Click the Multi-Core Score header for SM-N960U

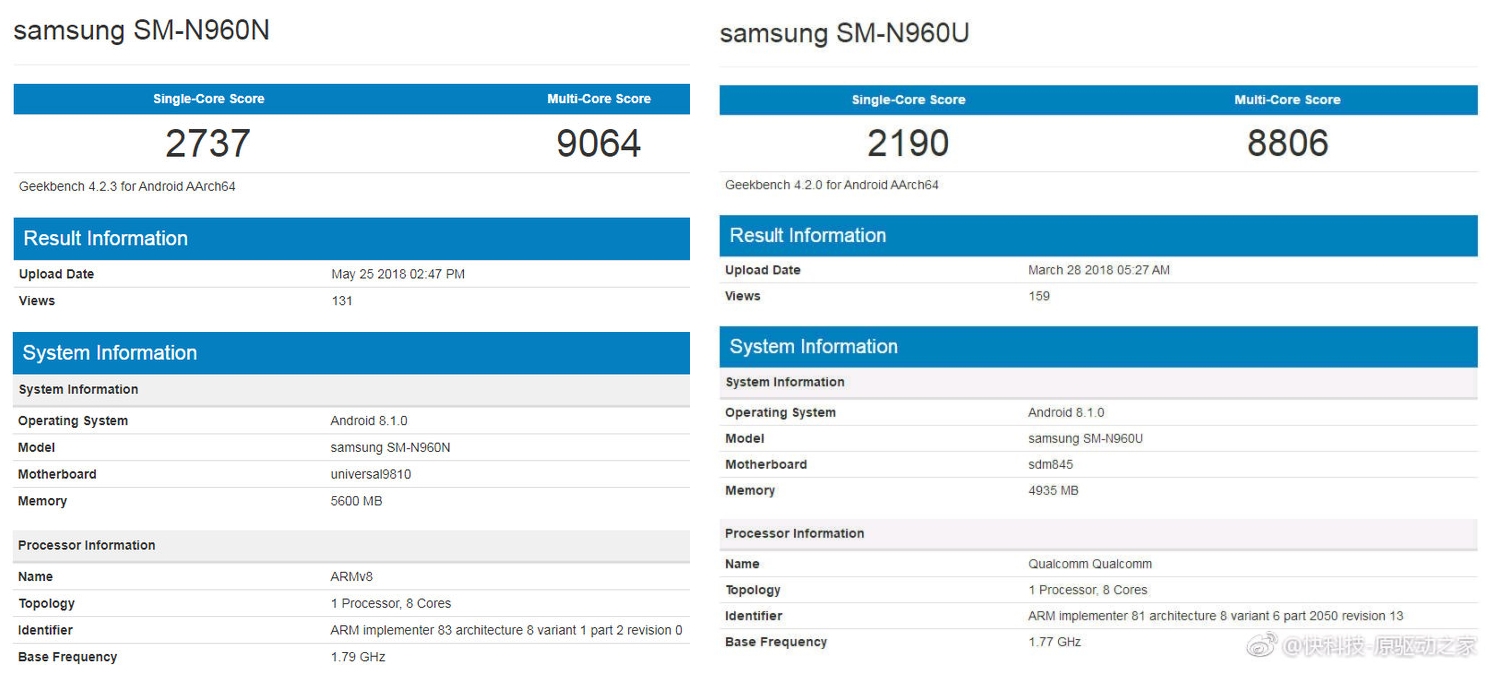[x=1287, y=100]
